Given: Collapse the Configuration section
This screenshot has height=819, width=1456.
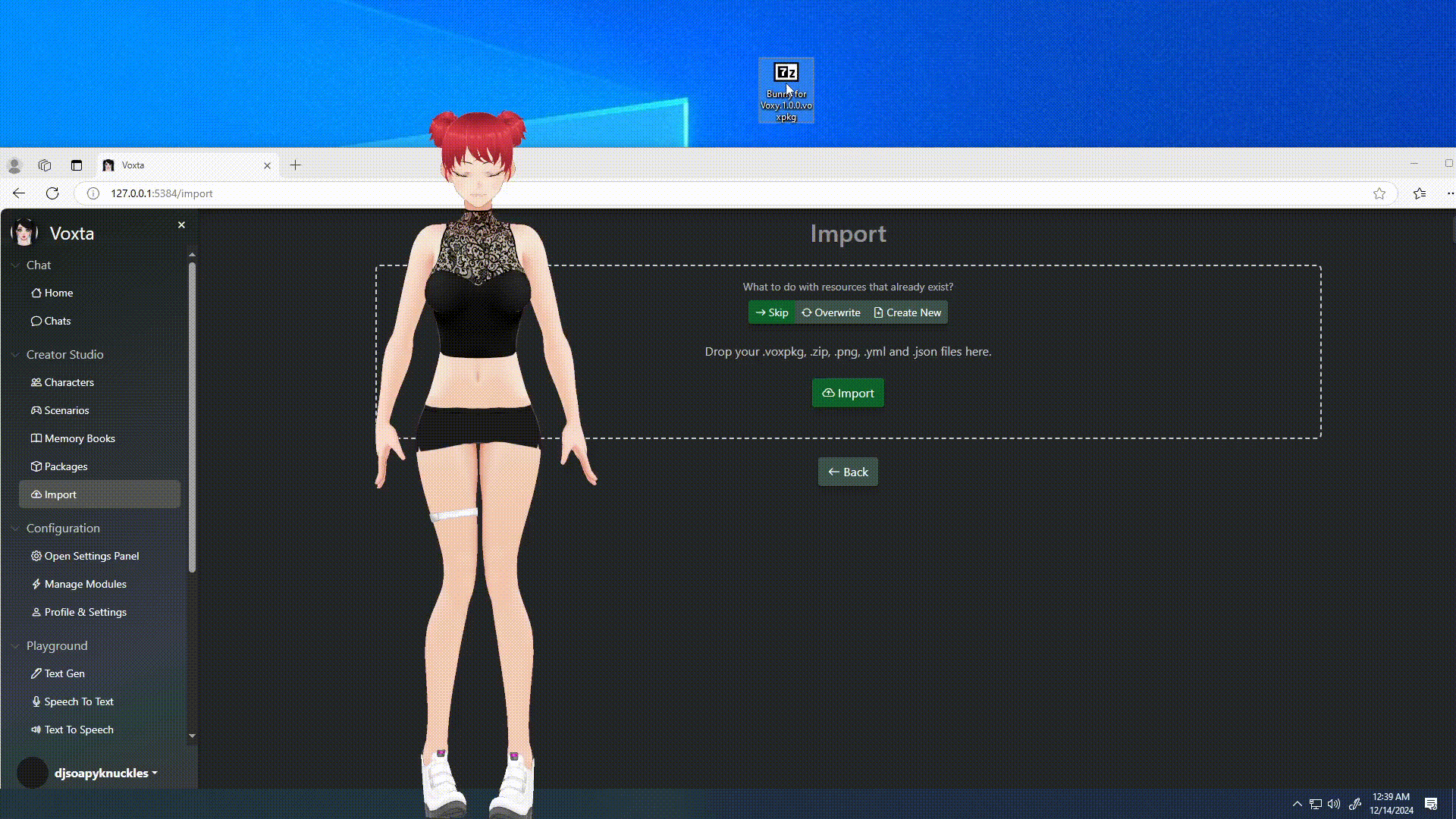Looking at the screenshot, I should (55, 528).
